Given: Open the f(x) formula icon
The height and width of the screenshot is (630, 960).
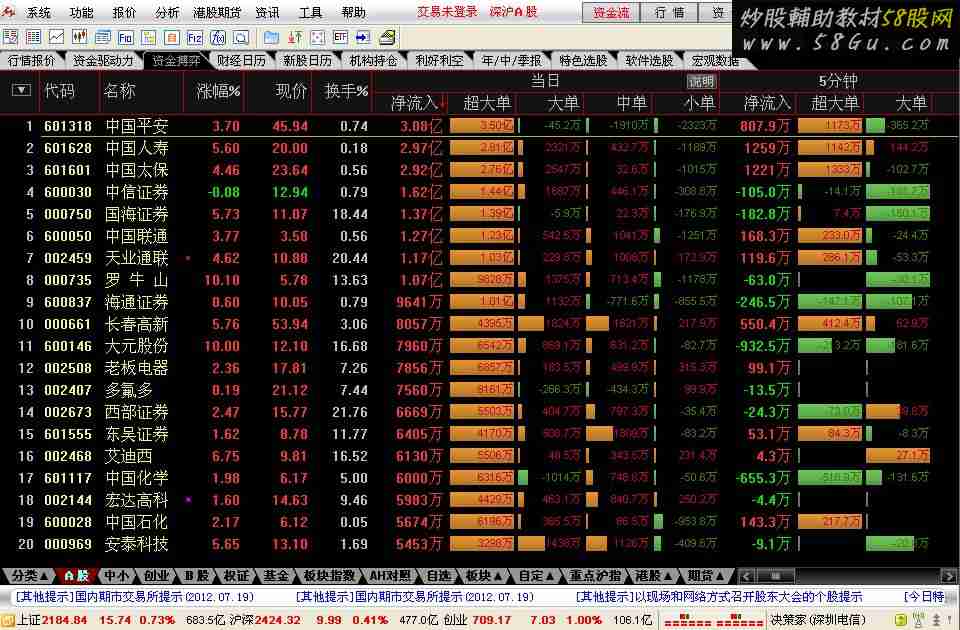Looking at the screenshot, I should pyautogui.click(x=218, y=38).
